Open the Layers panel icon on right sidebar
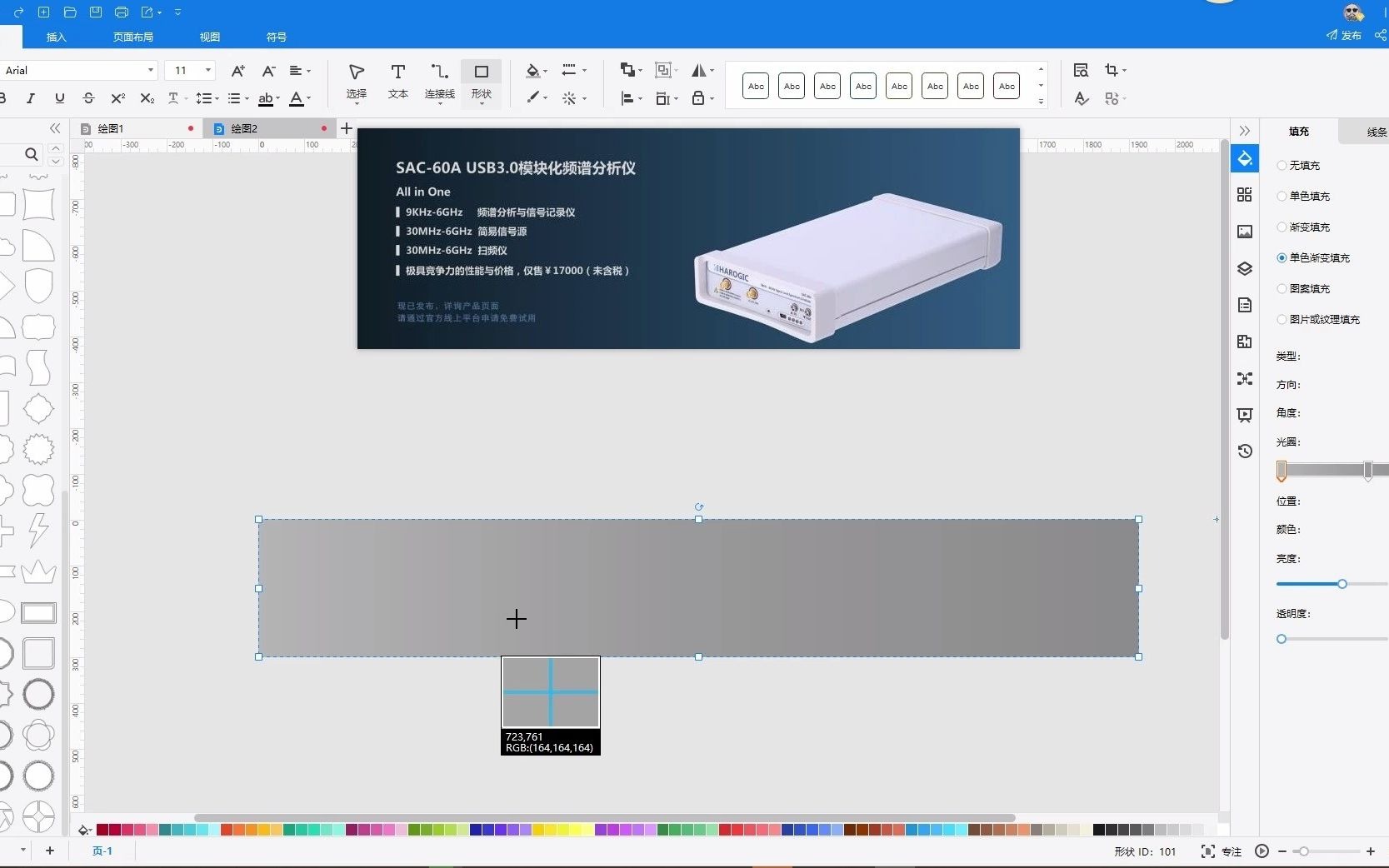 pos(1244,268)
